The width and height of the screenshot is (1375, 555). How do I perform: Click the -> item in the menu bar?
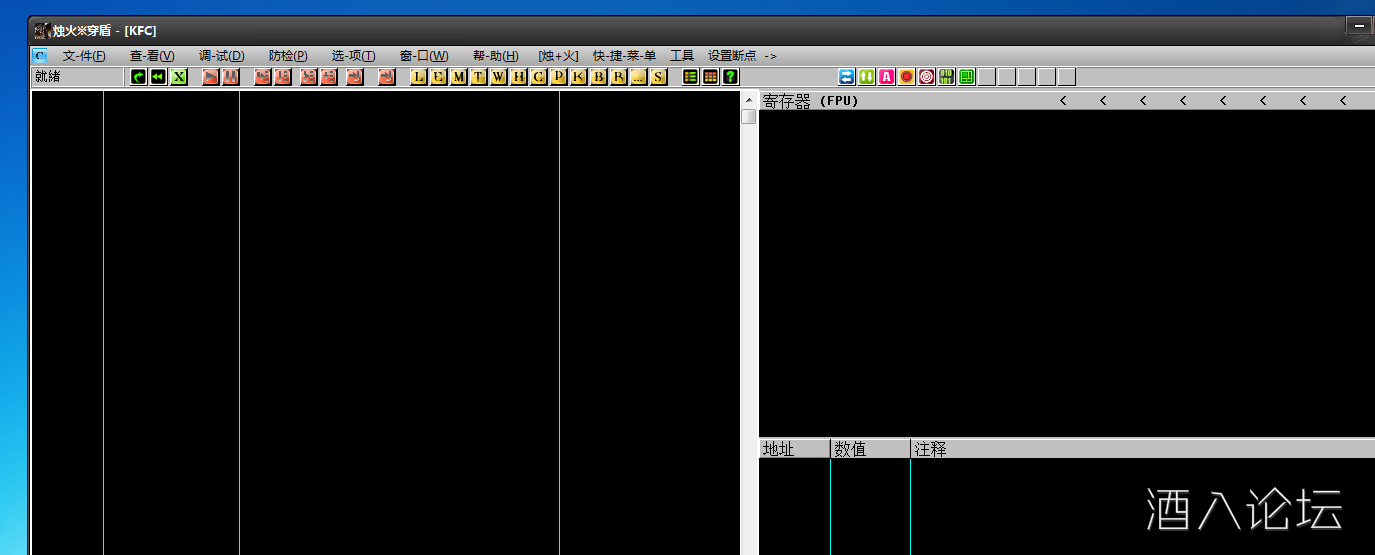[x=770, y=56]
